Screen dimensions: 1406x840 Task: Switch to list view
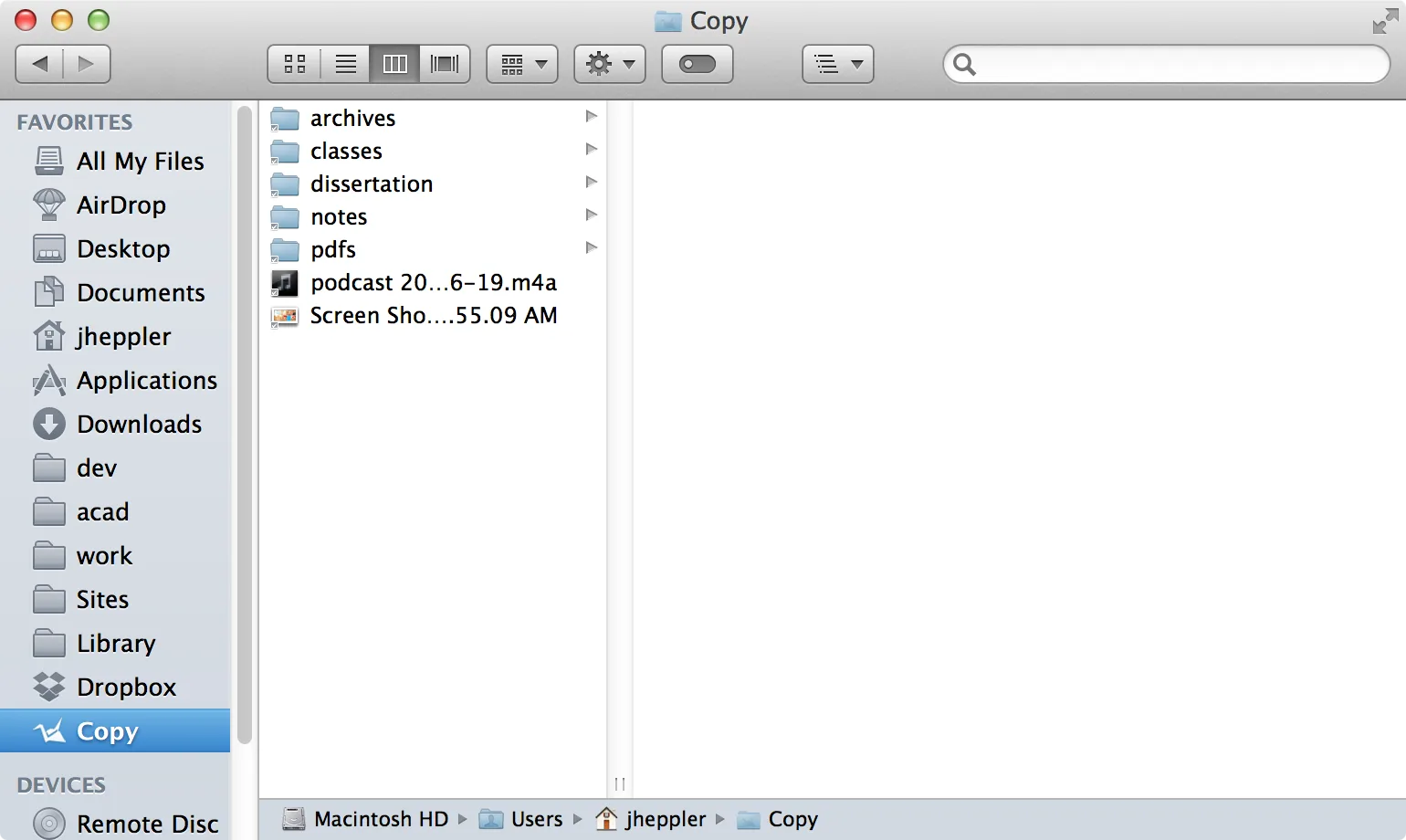(345, 64)
